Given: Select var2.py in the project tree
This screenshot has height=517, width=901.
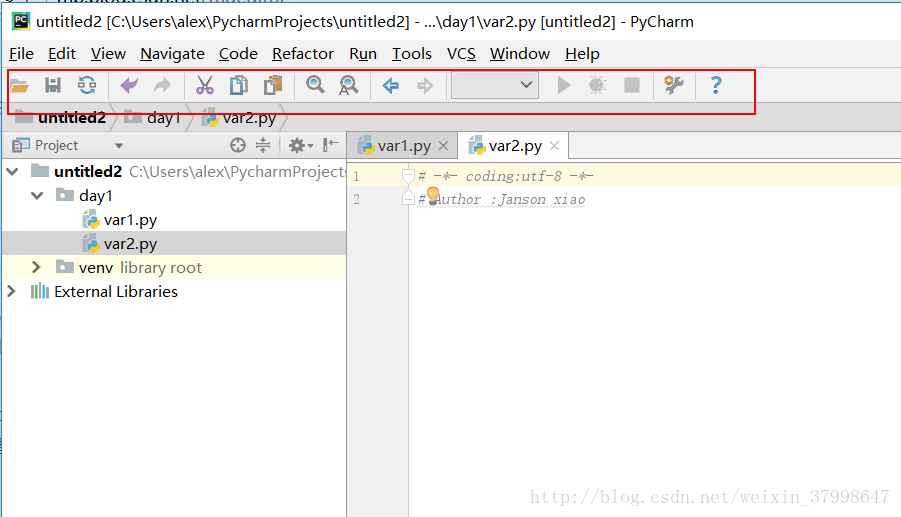Looking at the screenshot, I should (x=130, y=244).
